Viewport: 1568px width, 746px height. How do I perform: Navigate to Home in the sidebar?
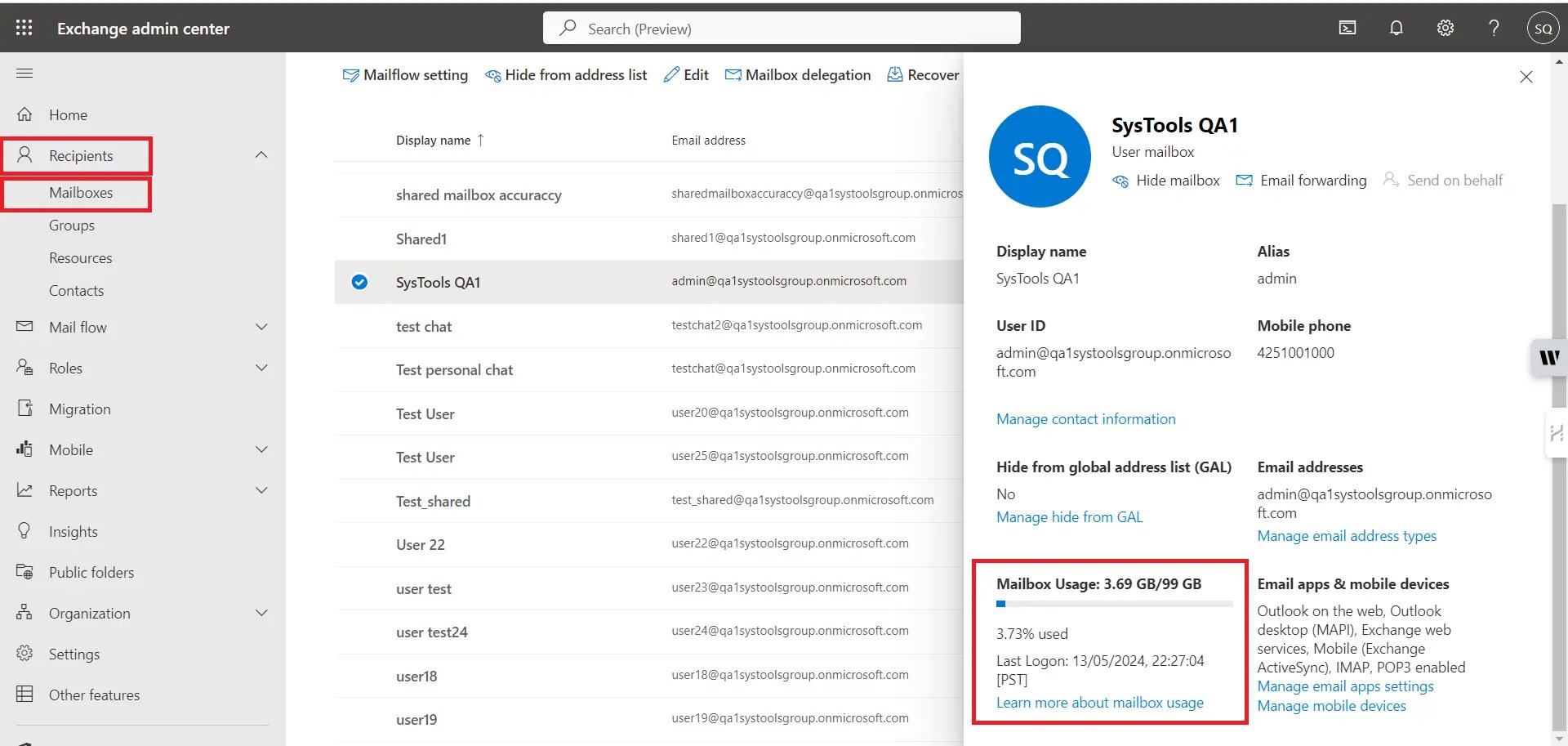(x=69, y=114)
